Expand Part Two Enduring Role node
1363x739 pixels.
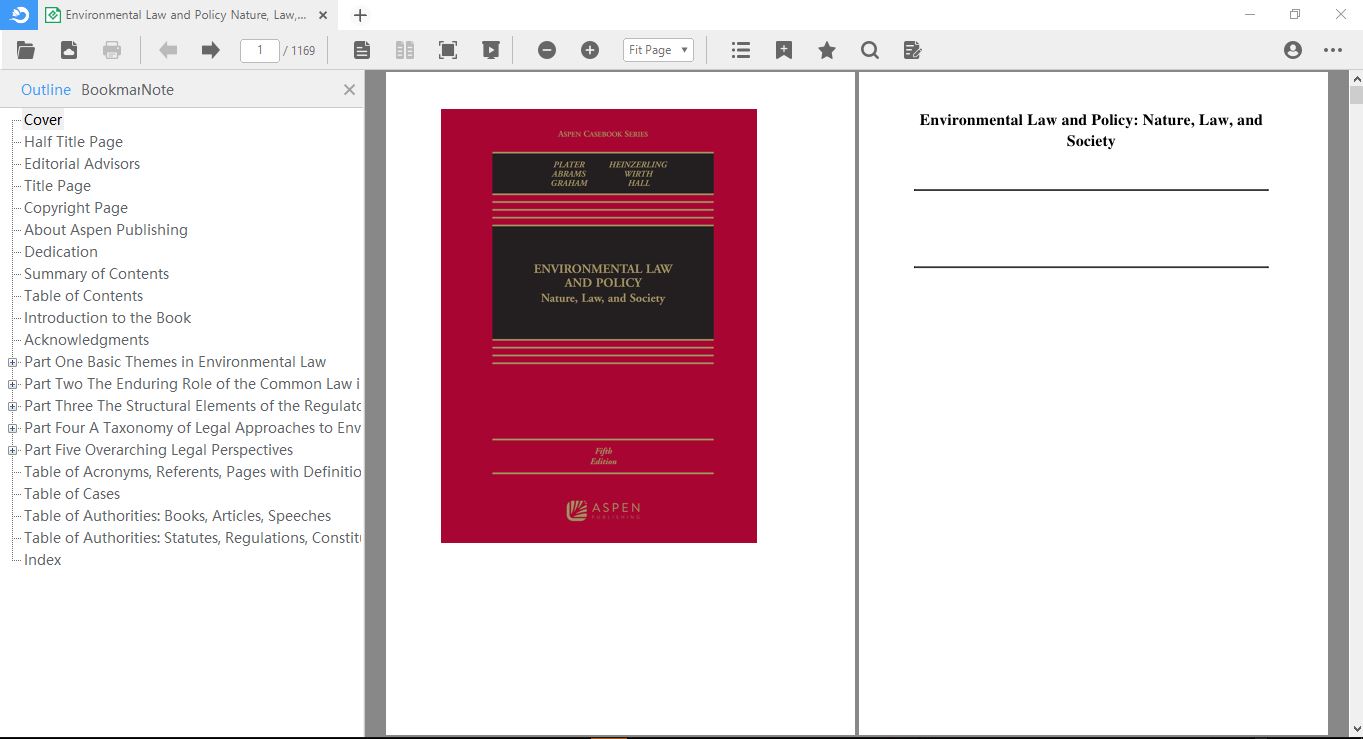coord(12,384)
